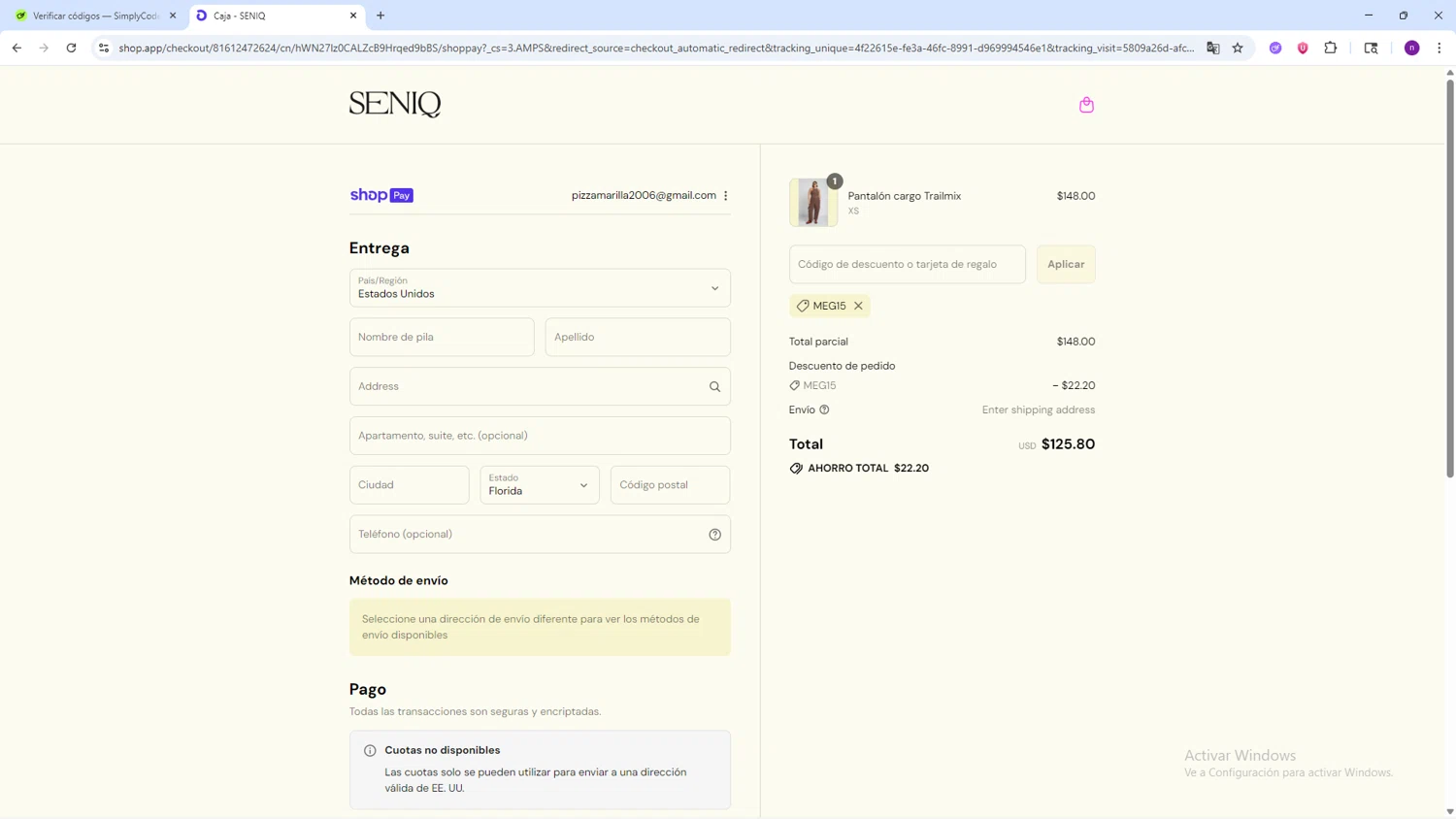
Task: Click the Descuento de pedido label
Action: (x=843, y=366)
